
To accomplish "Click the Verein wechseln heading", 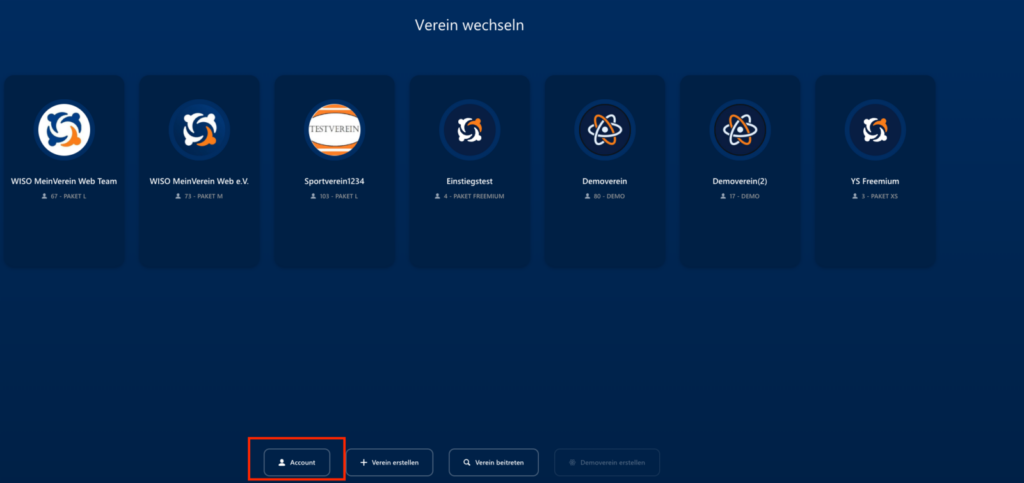I will (x=470, y=25).
